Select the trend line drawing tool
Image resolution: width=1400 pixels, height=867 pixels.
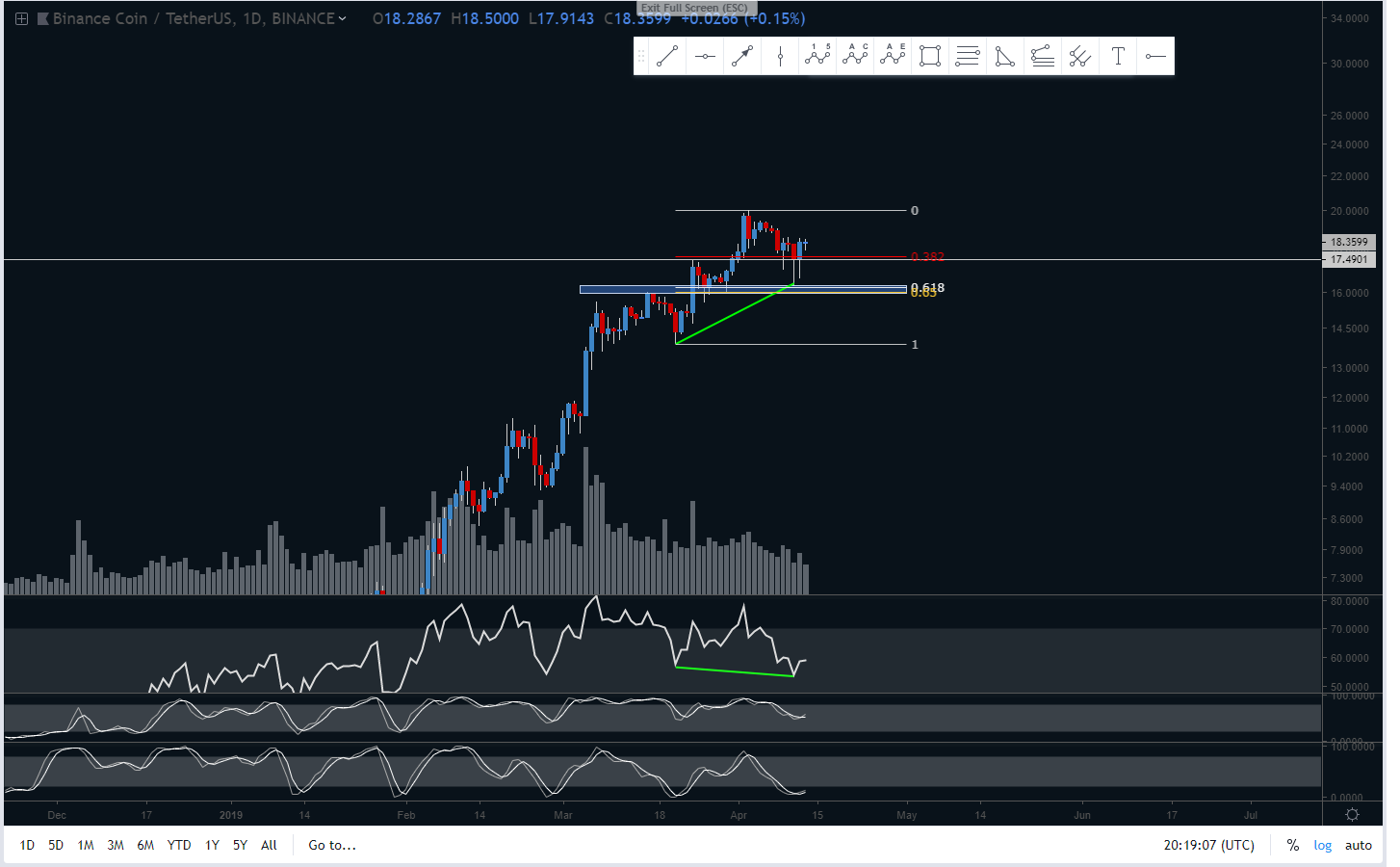[x=666, y=57]
